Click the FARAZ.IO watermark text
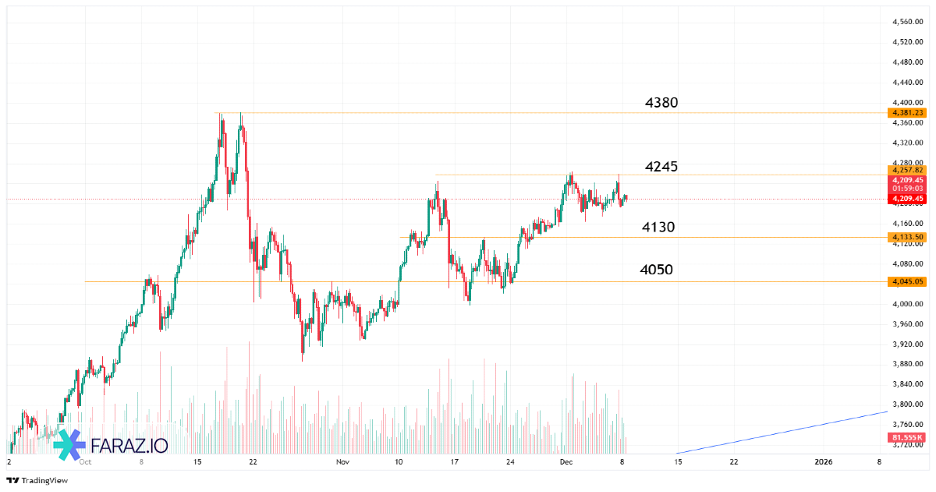 130,446
